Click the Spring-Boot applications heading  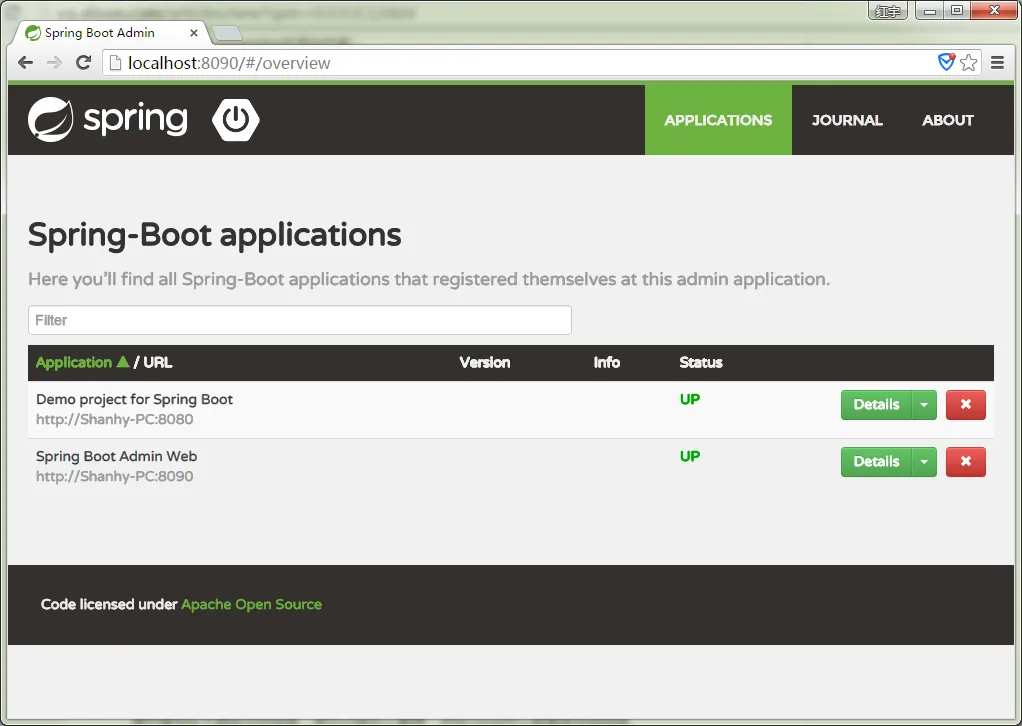click(x=214, y=236)
